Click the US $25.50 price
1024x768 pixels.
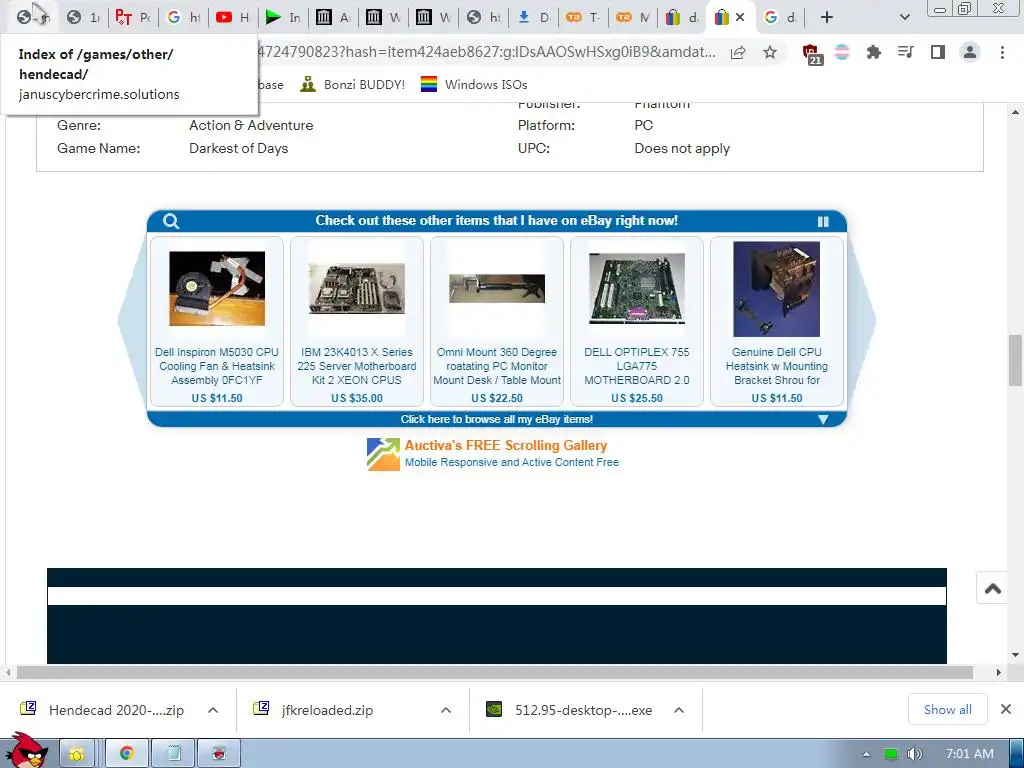pyautogui.click(x=637, y=398)
